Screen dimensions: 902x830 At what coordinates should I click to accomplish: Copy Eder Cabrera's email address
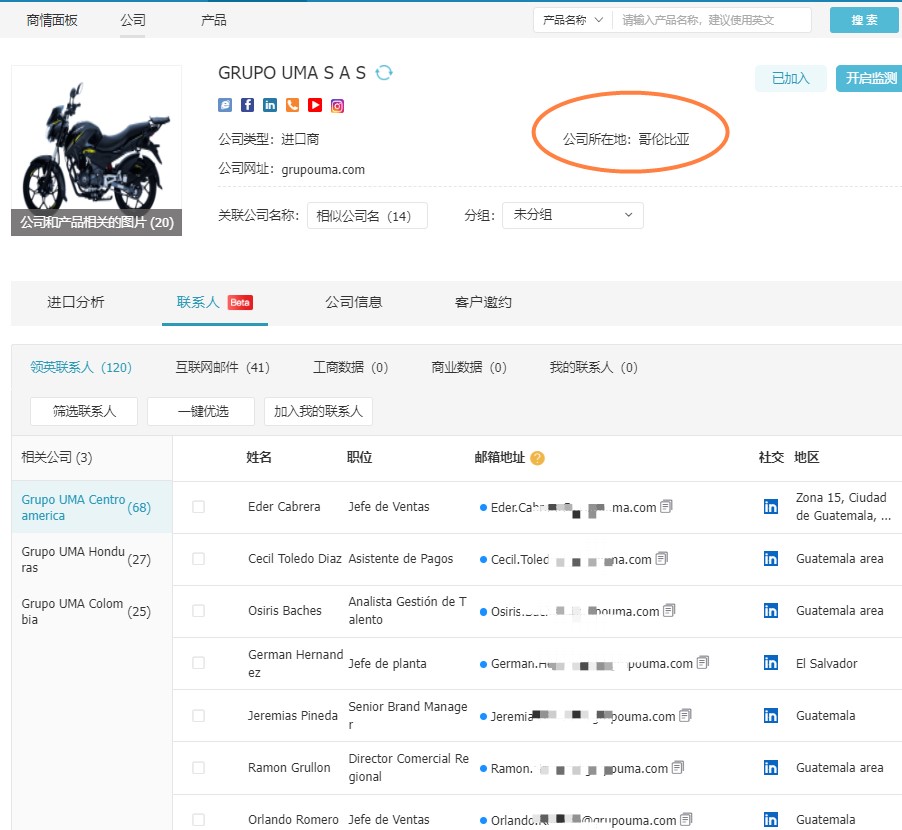(x=666, y=506)
